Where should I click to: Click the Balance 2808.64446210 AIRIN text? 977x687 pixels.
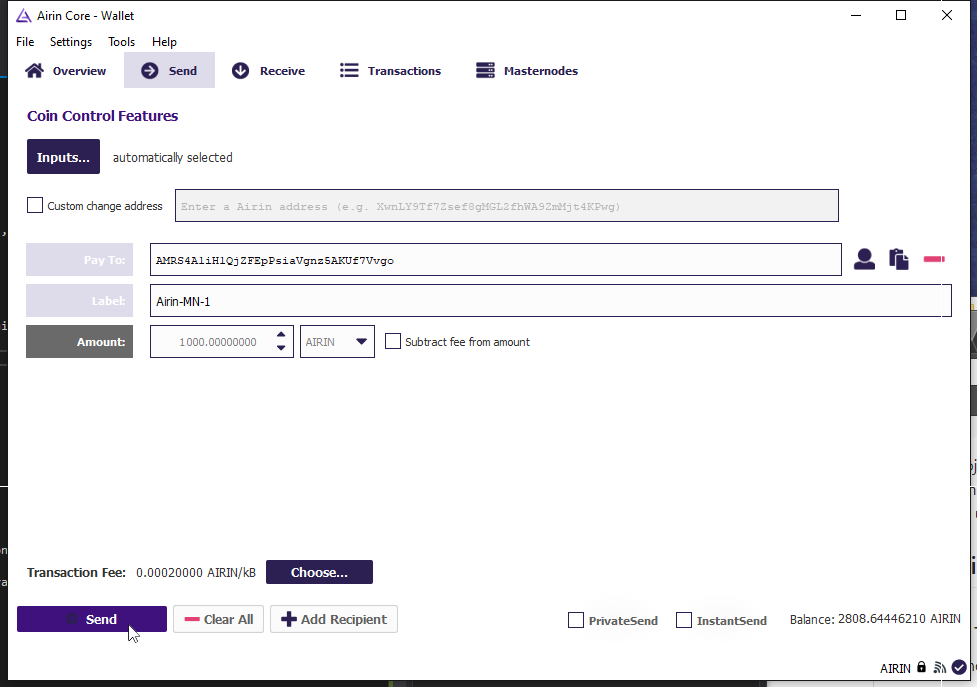click(x=875, y=619)
